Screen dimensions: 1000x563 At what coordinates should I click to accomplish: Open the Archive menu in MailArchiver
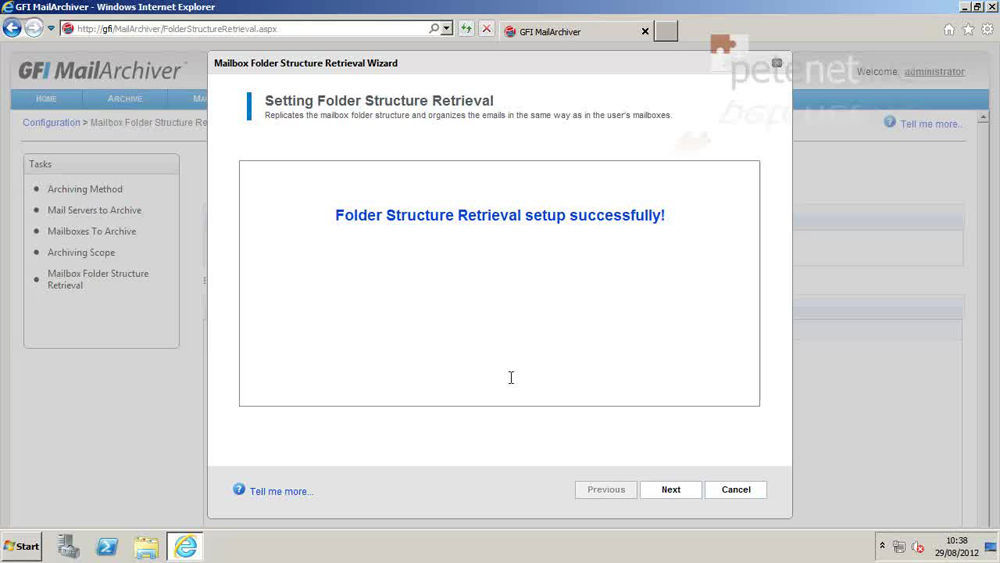coord(125,99)
